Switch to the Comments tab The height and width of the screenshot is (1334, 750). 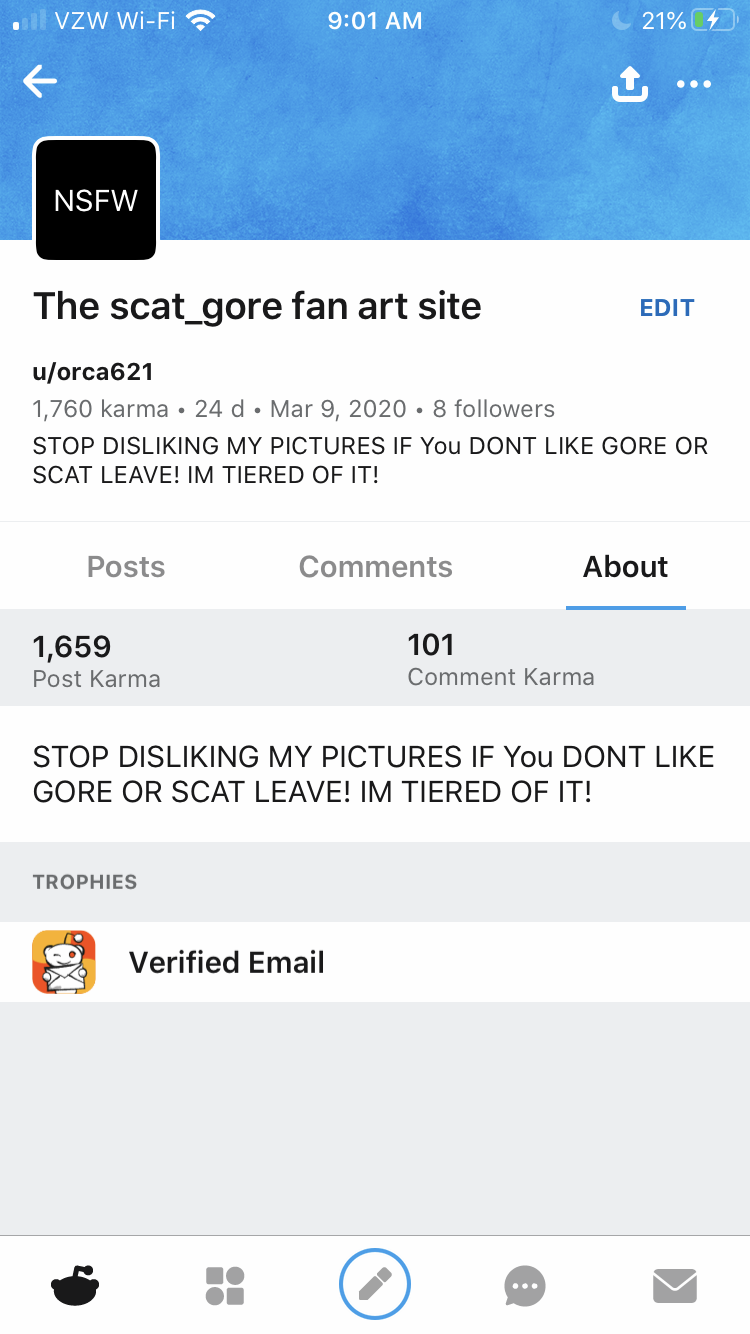pos(376,567)
